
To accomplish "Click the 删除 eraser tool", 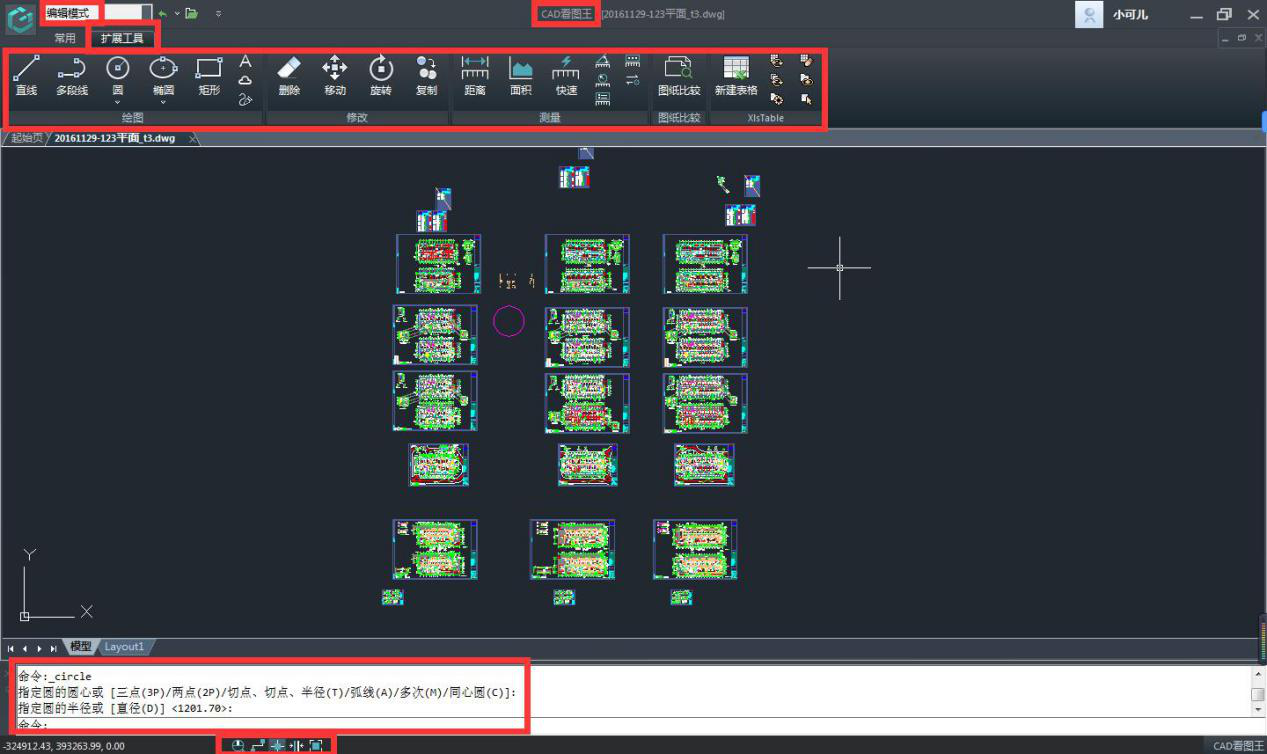I will point(289,76).
